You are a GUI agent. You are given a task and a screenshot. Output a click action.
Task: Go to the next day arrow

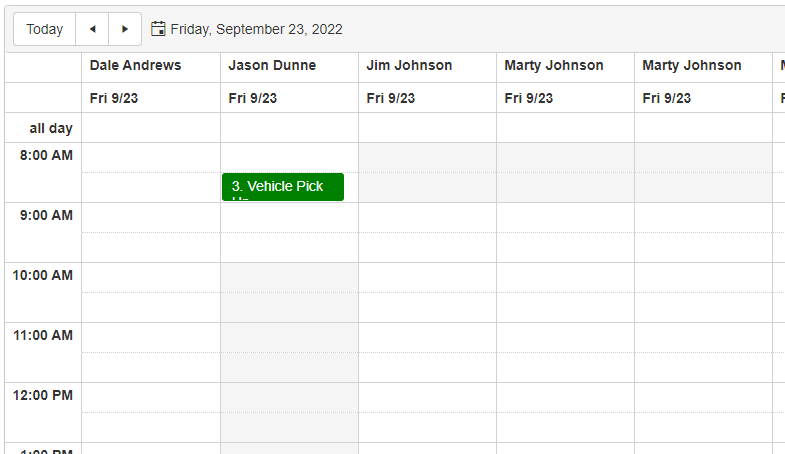tap(125, 29)
